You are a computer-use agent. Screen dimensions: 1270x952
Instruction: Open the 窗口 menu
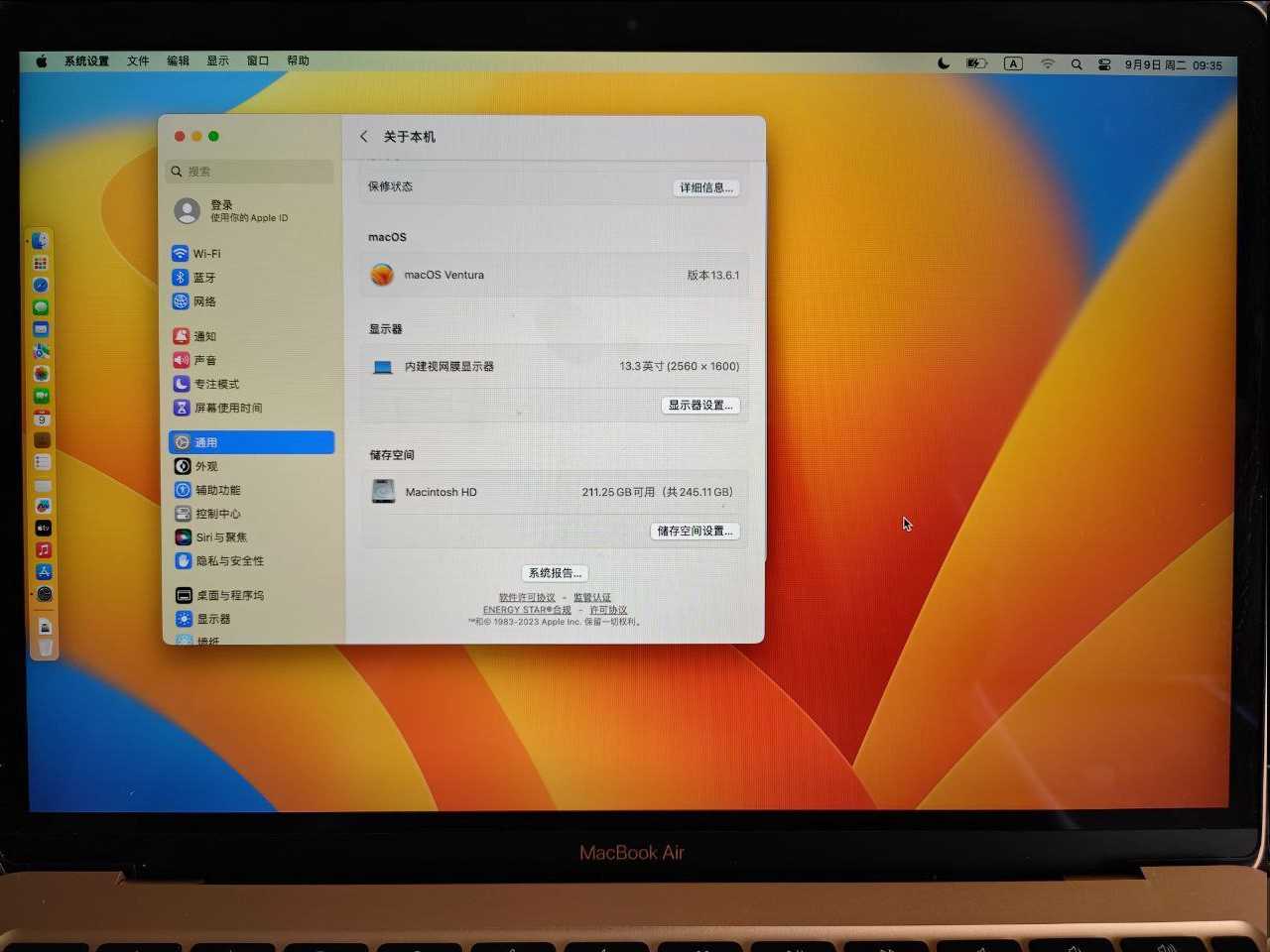point(258,61)
